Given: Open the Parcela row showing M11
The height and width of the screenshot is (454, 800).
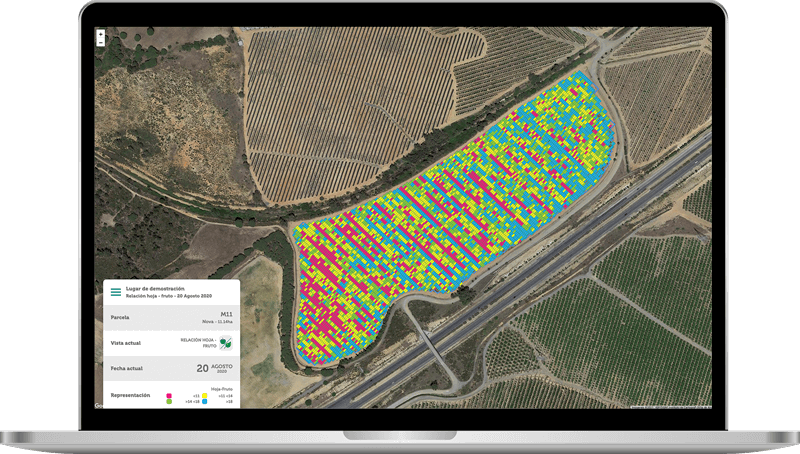Looking at the screenshot, I should pos(170,317).
